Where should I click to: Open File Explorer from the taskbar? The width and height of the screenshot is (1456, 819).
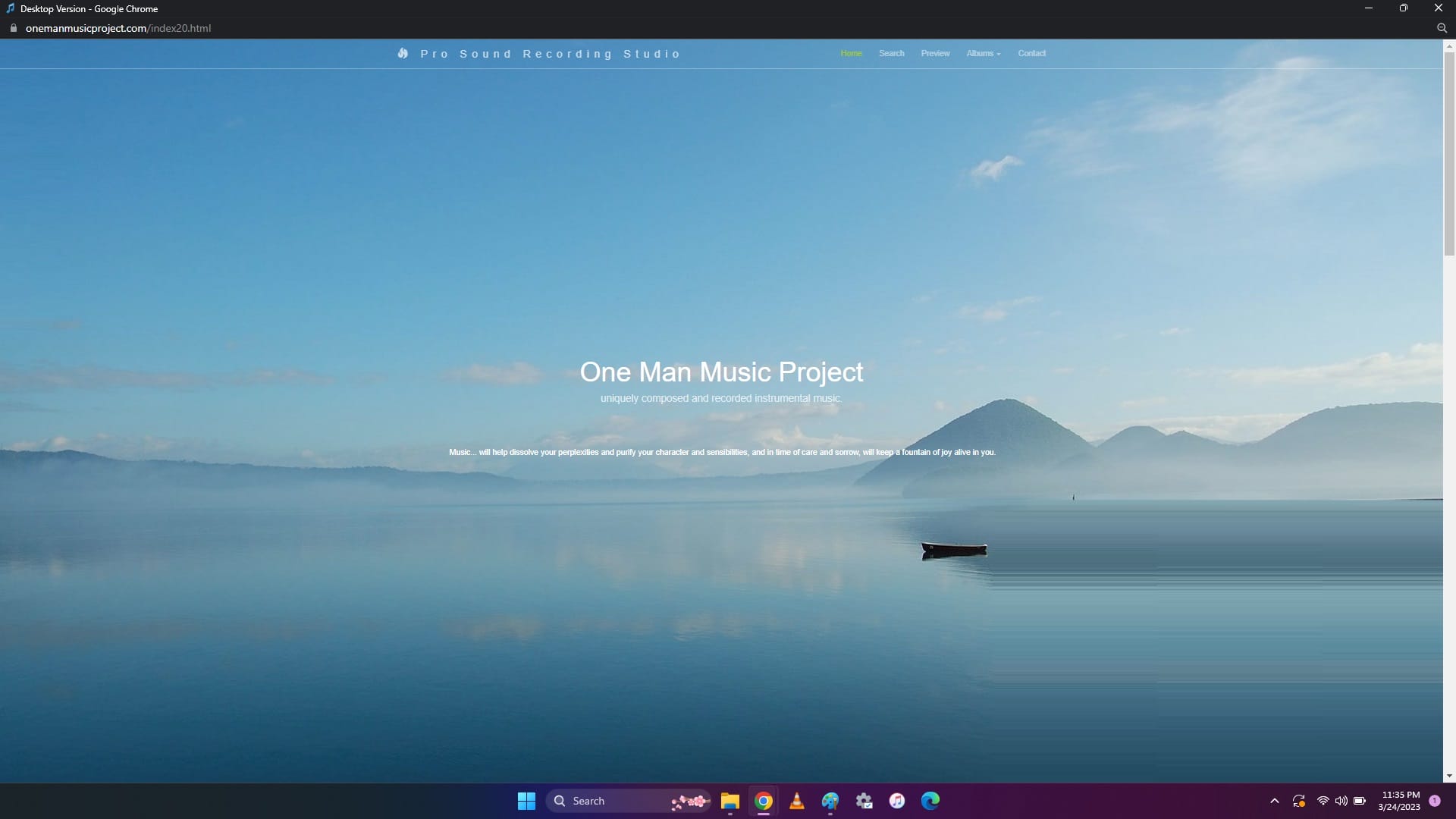[730, 801]
